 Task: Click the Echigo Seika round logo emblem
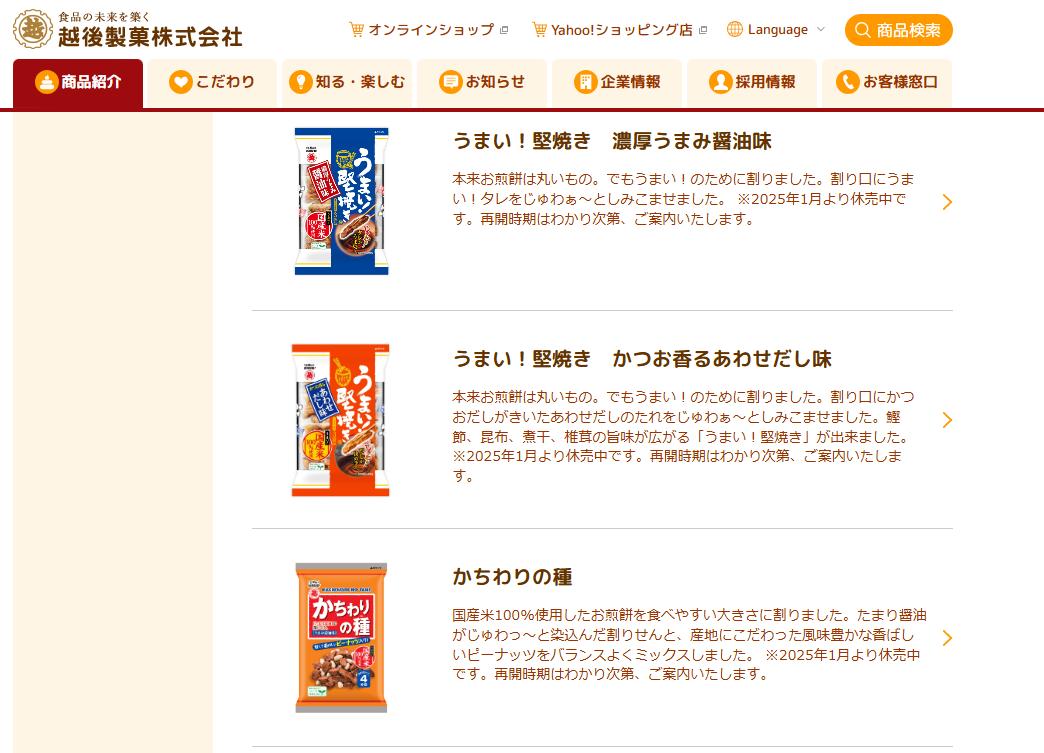pyautogui.click(x=33, y=29)
